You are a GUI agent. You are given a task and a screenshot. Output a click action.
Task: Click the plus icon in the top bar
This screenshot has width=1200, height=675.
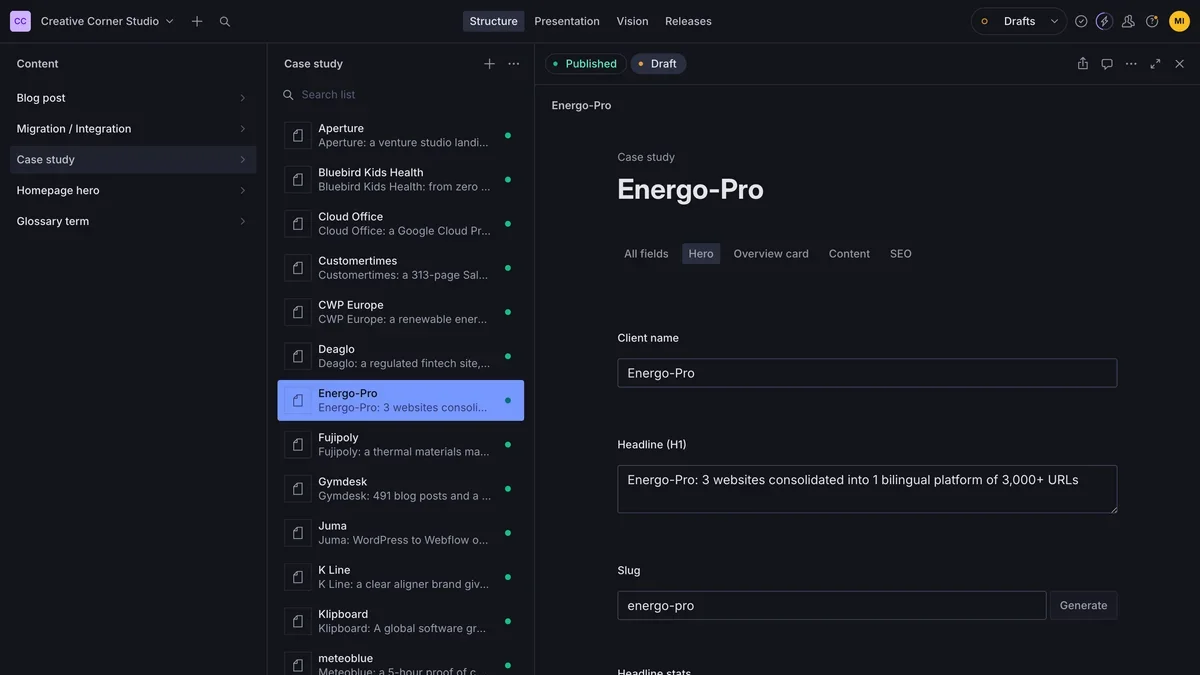pyautogui.click(x=197, y=21)
